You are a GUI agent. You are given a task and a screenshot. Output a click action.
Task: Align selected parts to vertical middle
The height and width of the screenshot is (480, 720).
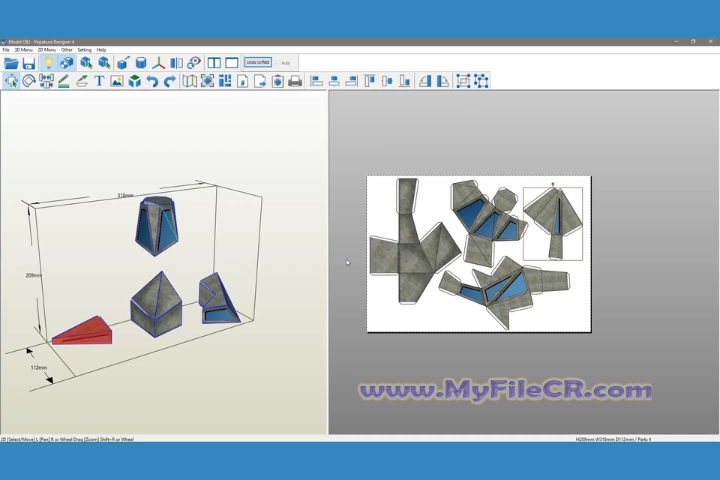(387, 81)
